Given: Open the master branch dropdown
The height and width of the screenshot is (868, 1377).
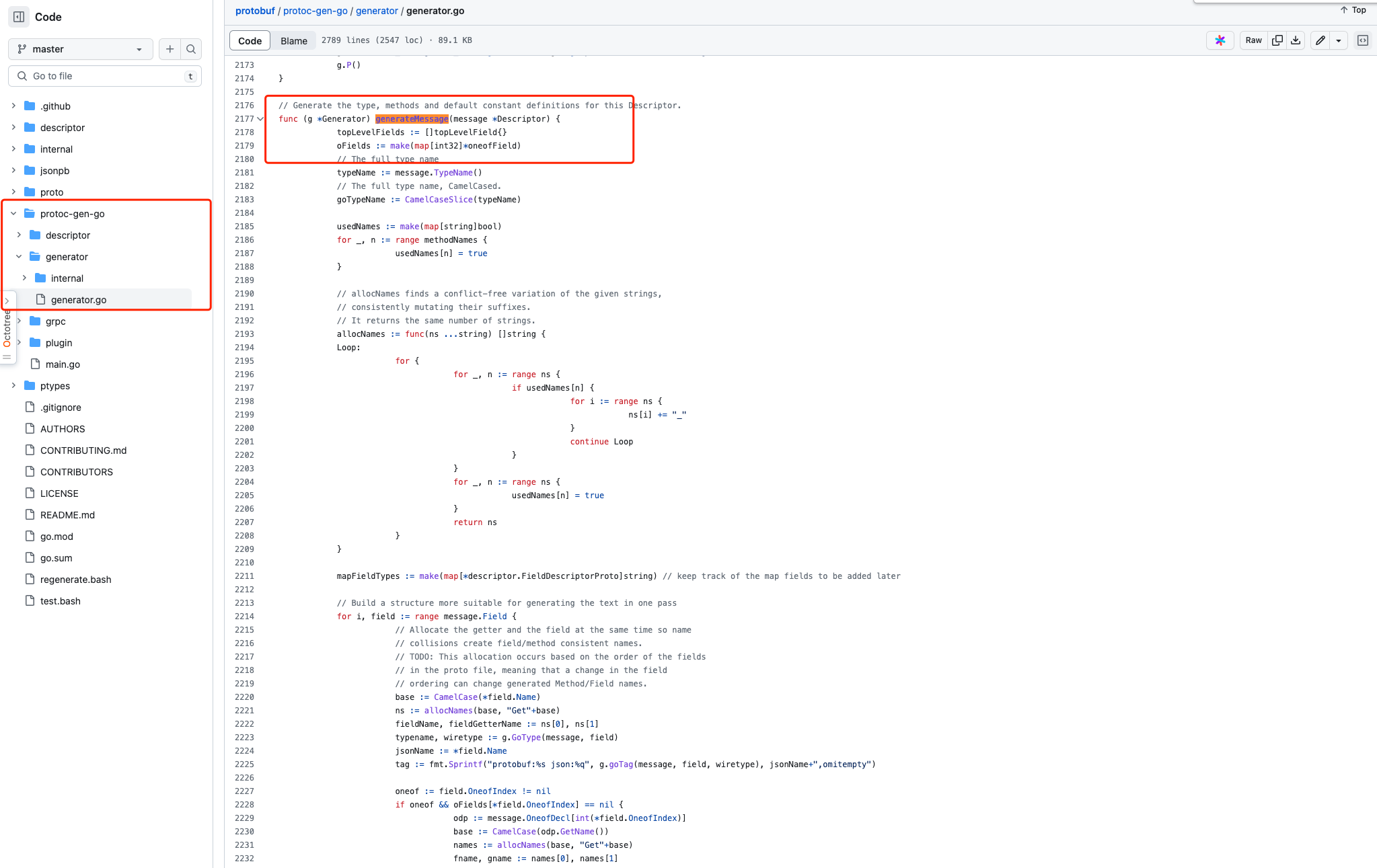Looking at the screenshot, I should pyautogui.click(x=80, y=49).
